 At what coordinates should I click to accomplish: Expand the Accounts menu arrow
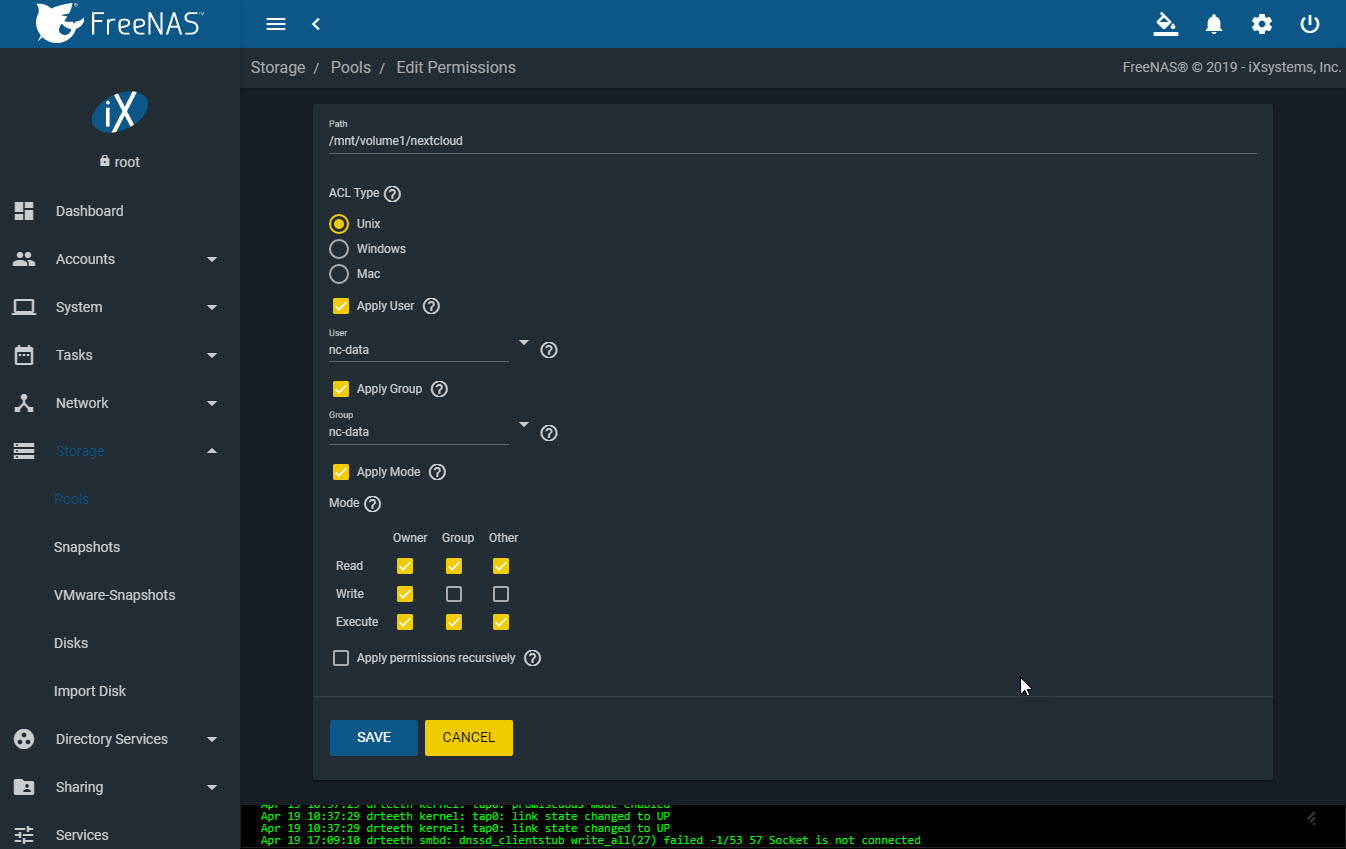[x=212, y=260]
